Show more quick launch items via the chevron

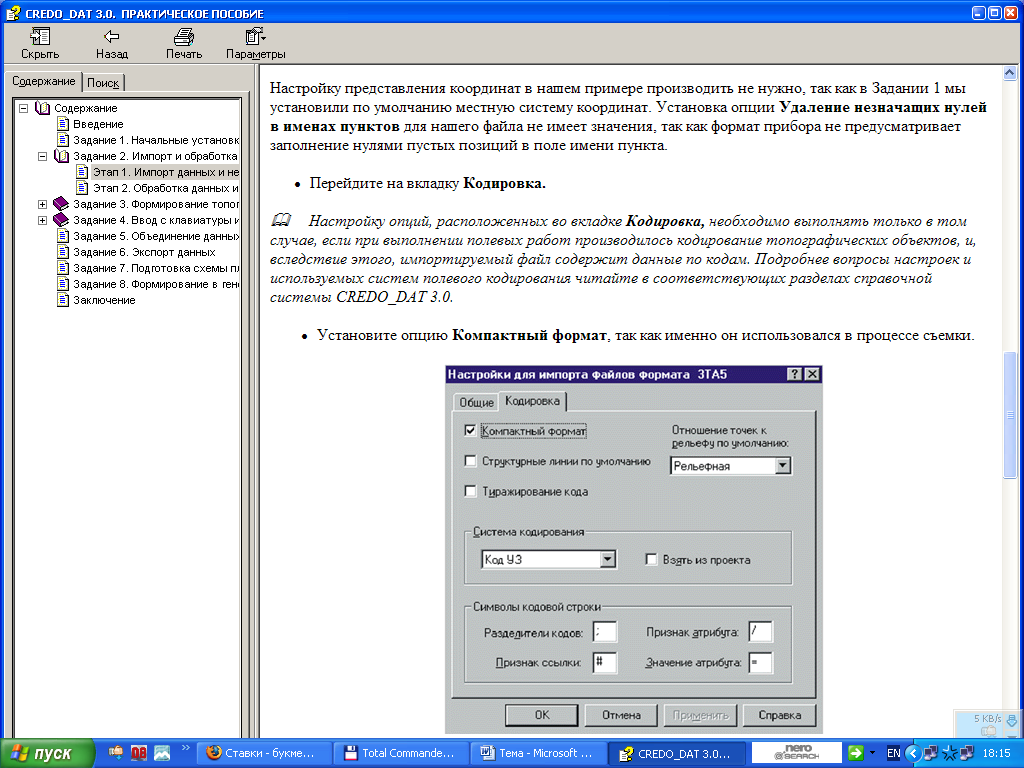click(185, 748)
